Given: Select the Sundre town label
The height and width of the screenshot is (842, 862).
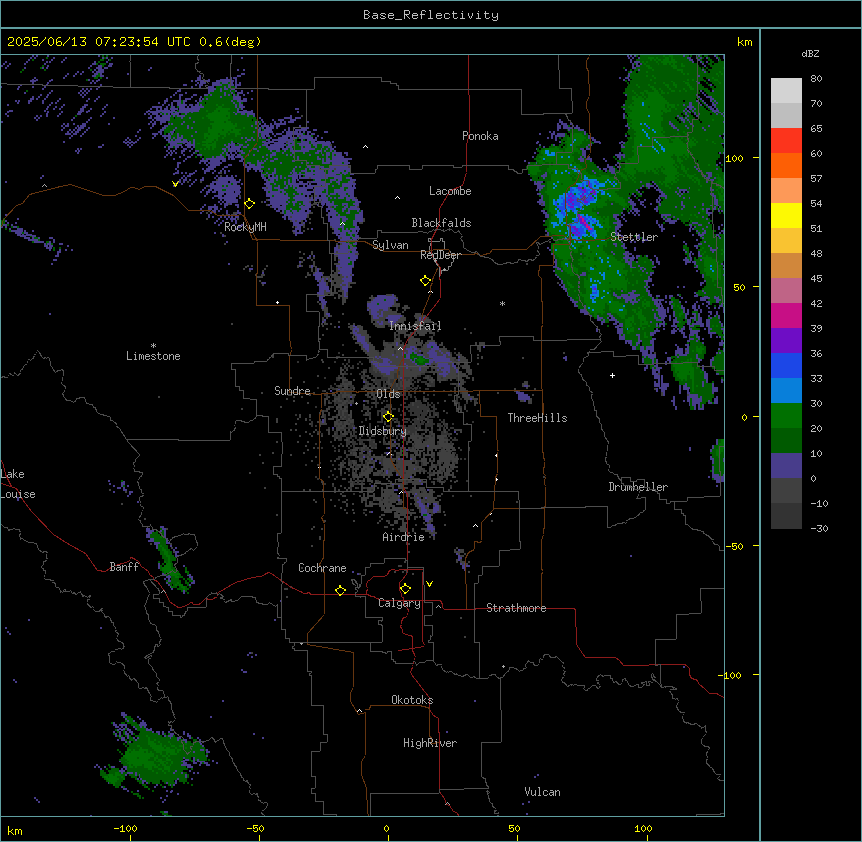Looking at the screenshot, I should [x=292, y=391].
